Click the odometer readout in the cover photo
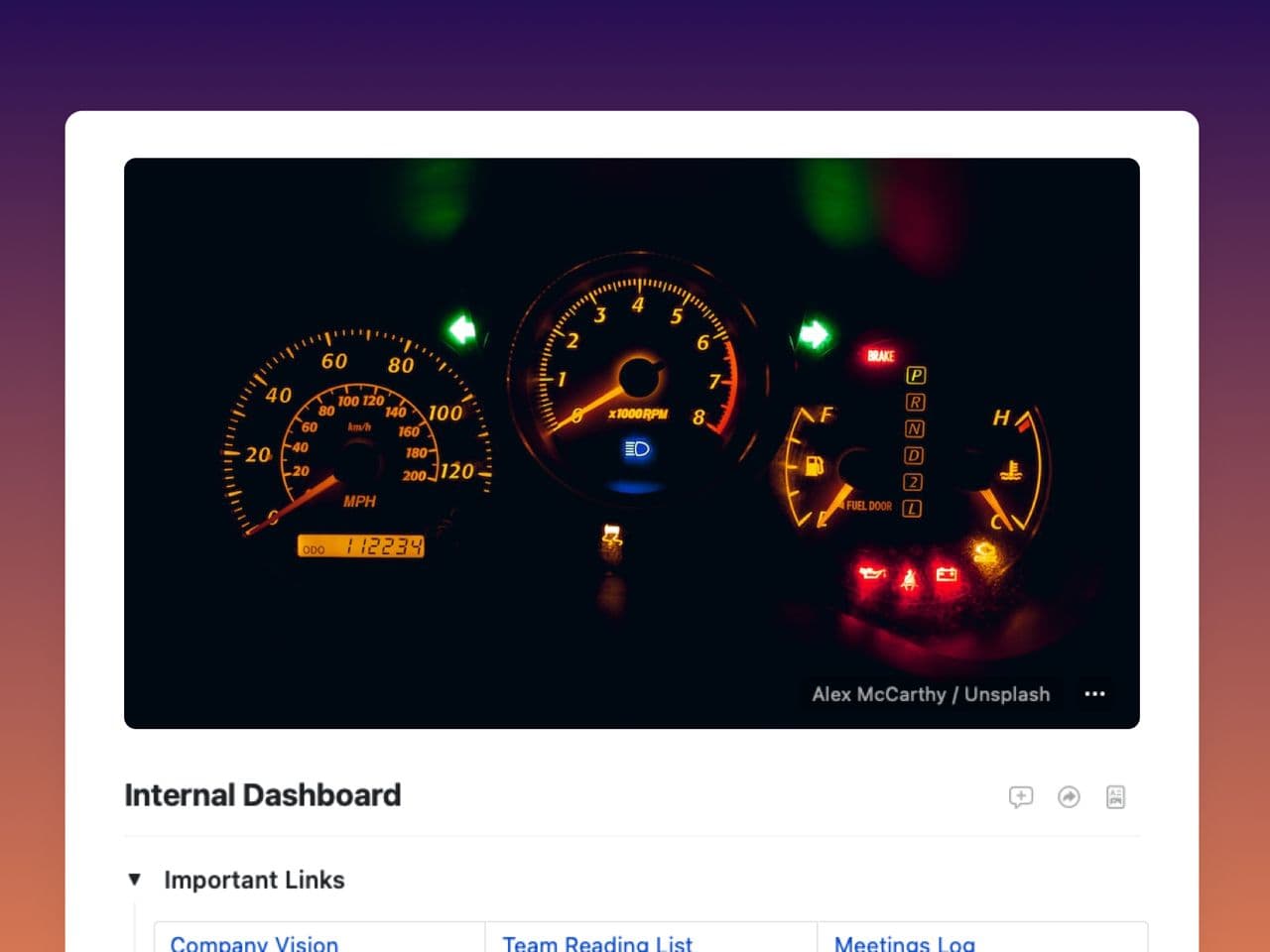The image size is (1270, 952). (x=361, y=546)
